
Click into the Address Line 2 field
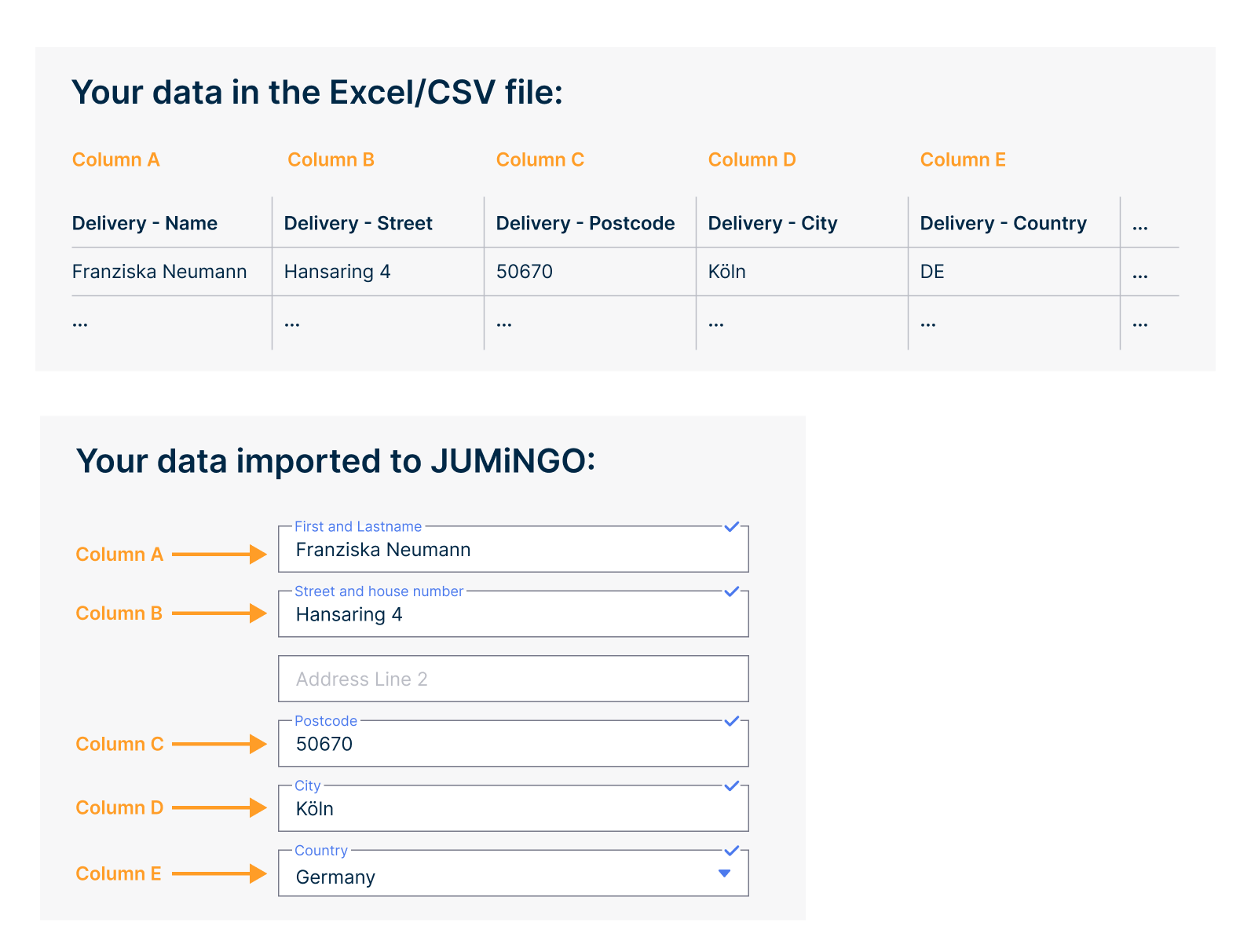point(514,679)
